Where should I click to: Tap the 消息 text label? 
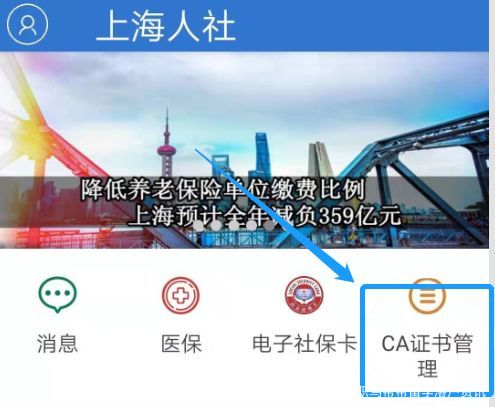(58, 344)
